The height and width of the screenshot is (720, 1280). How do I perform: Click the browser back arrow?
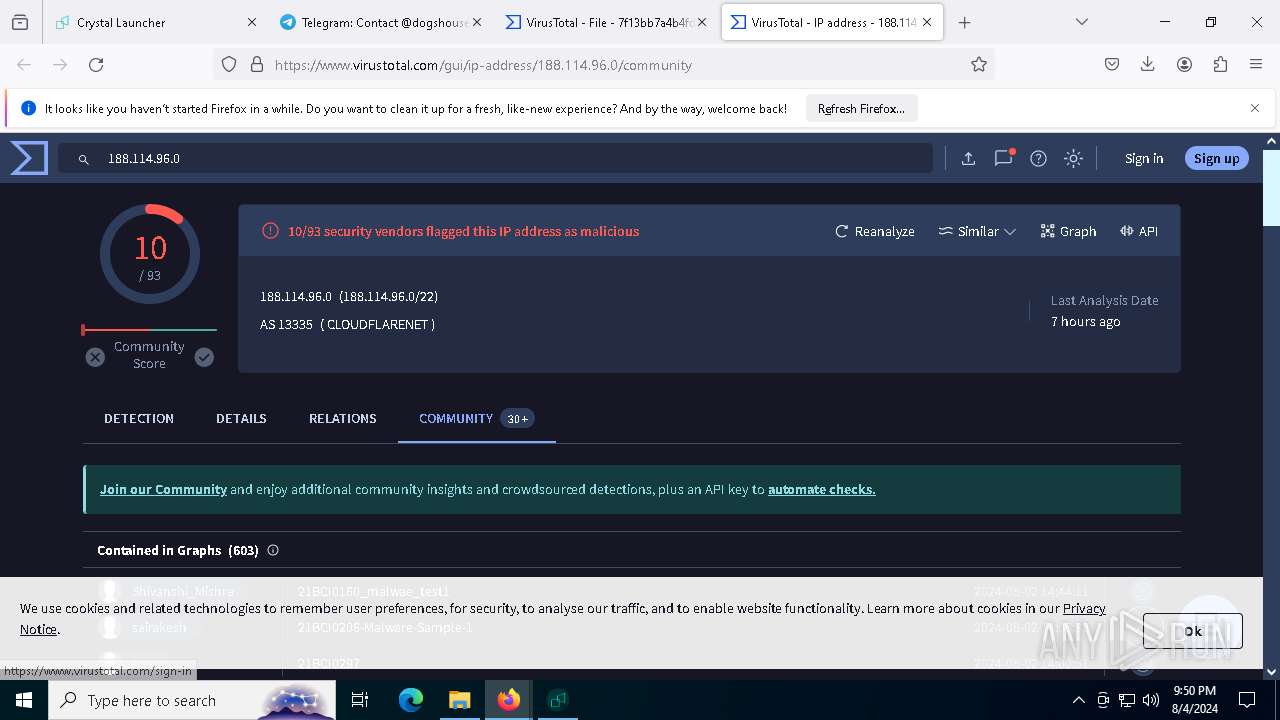(24, 64)
